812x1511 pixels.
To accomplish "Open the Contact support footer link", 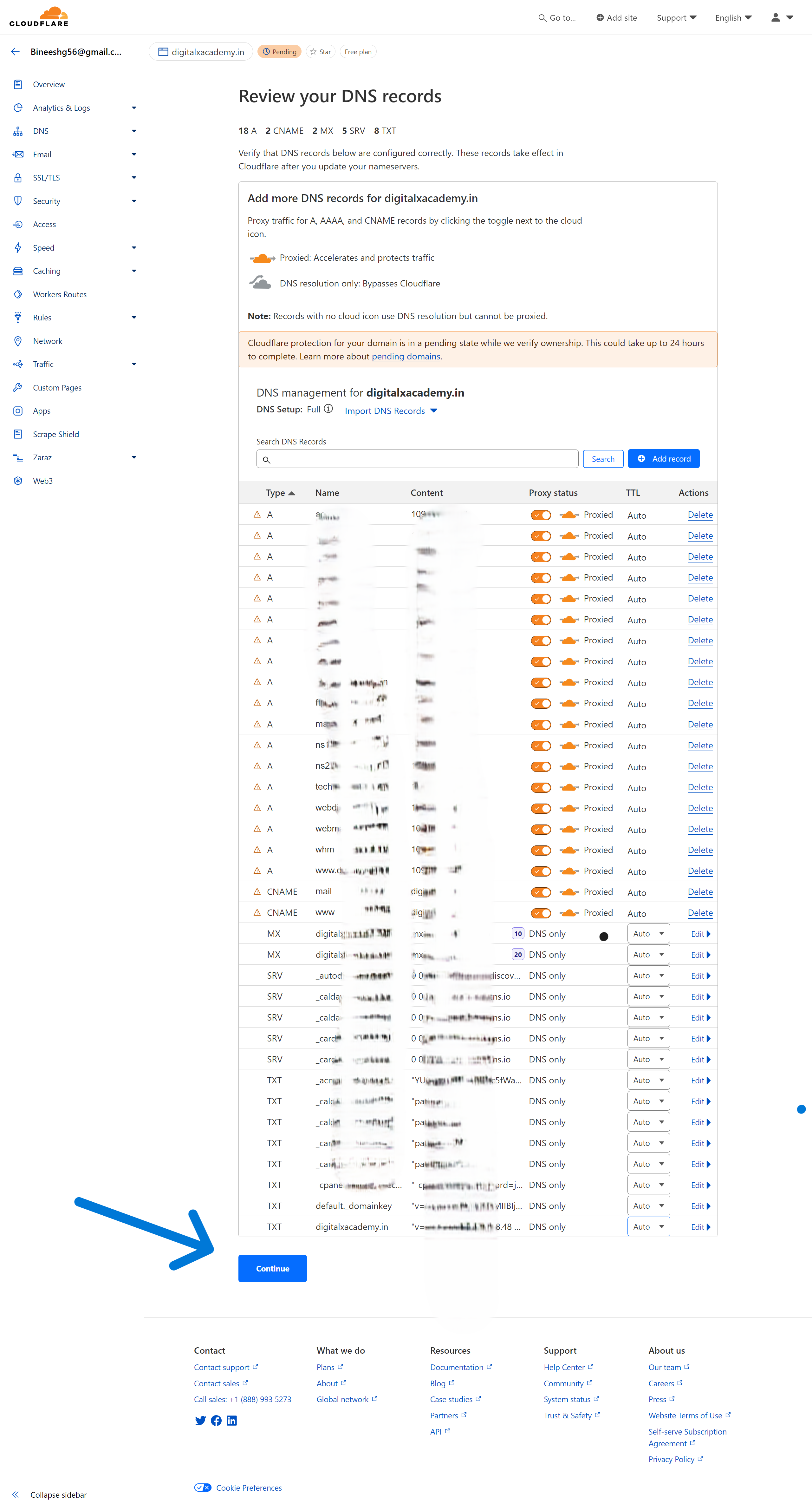I will [x=226, y=1367].
